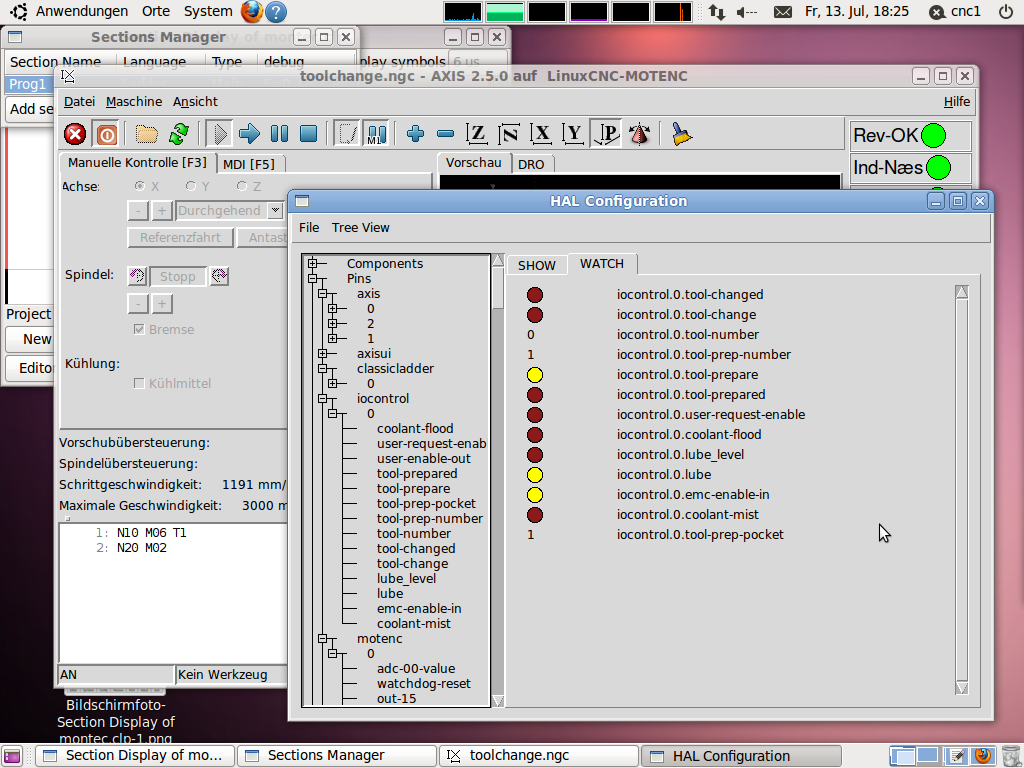The width and height of the screenshot is (1024, 768).
Task: Open the Maschine menu
Action: tap(134, 101)
